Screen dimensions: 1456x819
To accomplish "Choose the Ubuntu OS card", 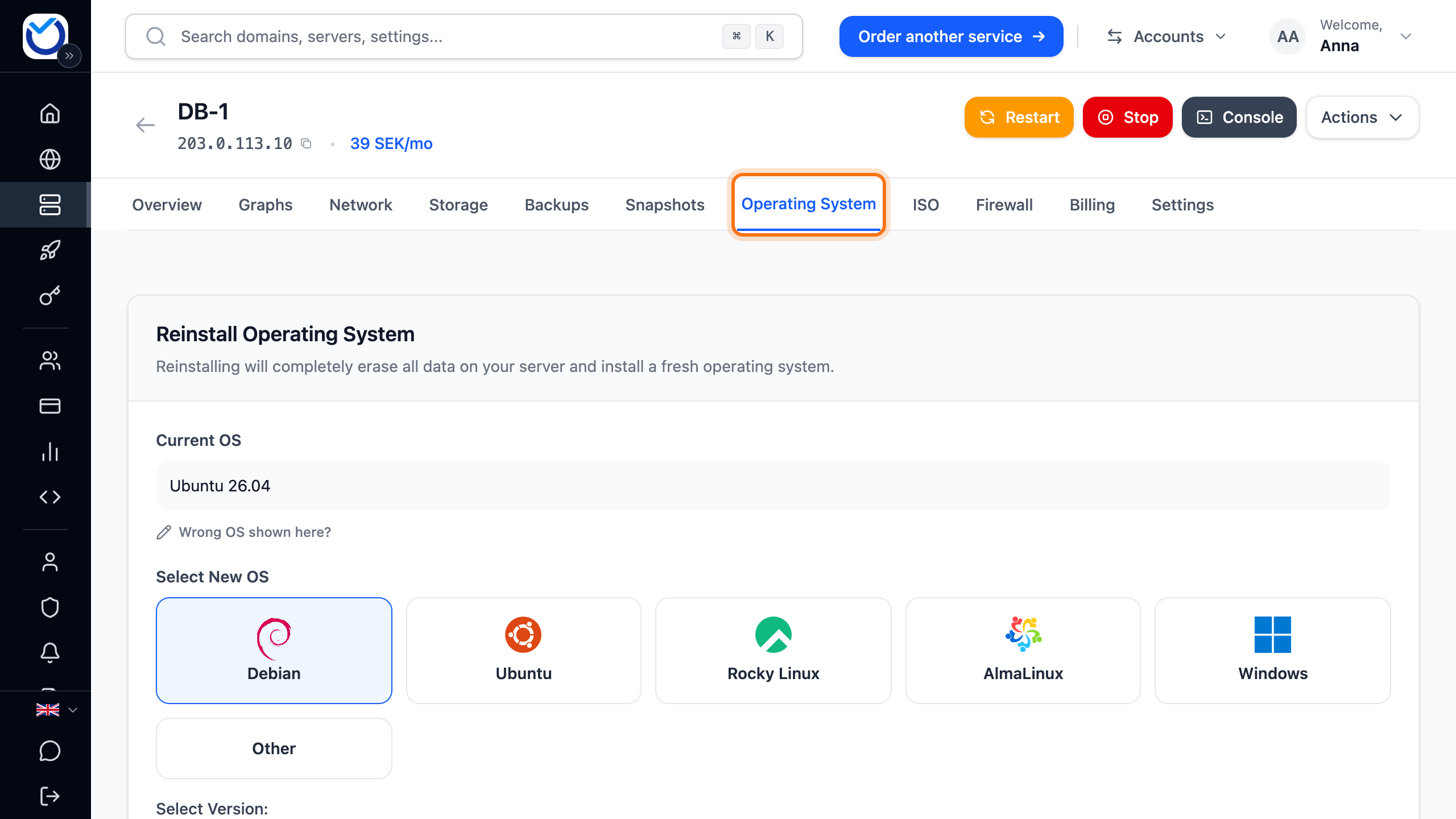I will tap(524, 651).
